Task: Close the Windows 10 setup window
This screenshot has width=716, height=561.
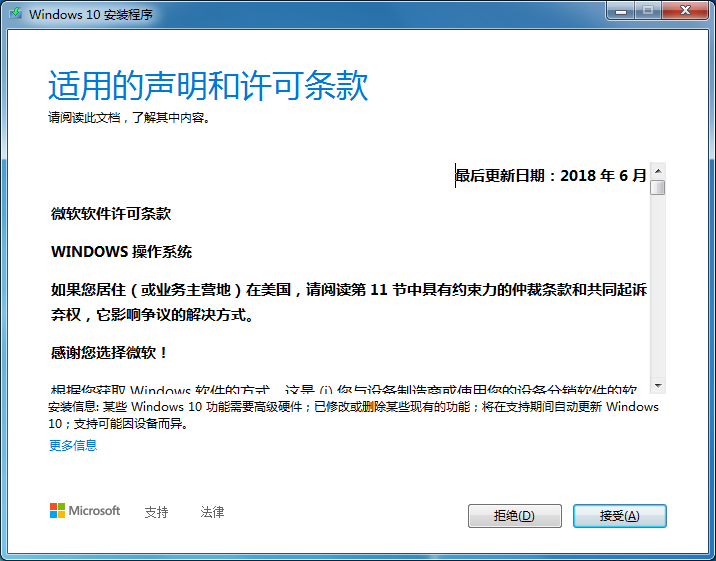Action: (x=684, y=11)
